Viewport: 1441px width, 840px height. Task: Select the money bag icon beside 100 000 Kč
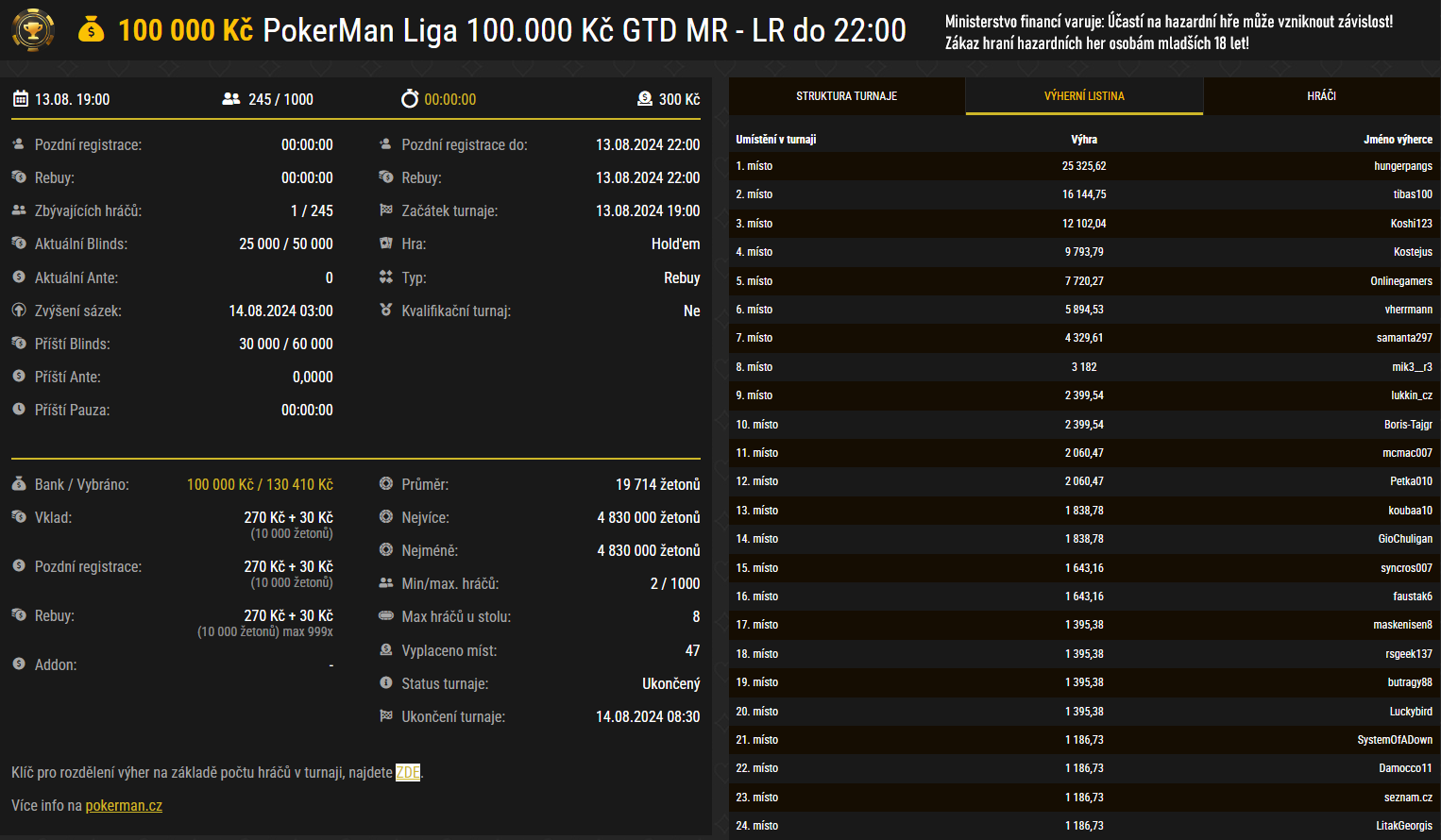(90, 29)
